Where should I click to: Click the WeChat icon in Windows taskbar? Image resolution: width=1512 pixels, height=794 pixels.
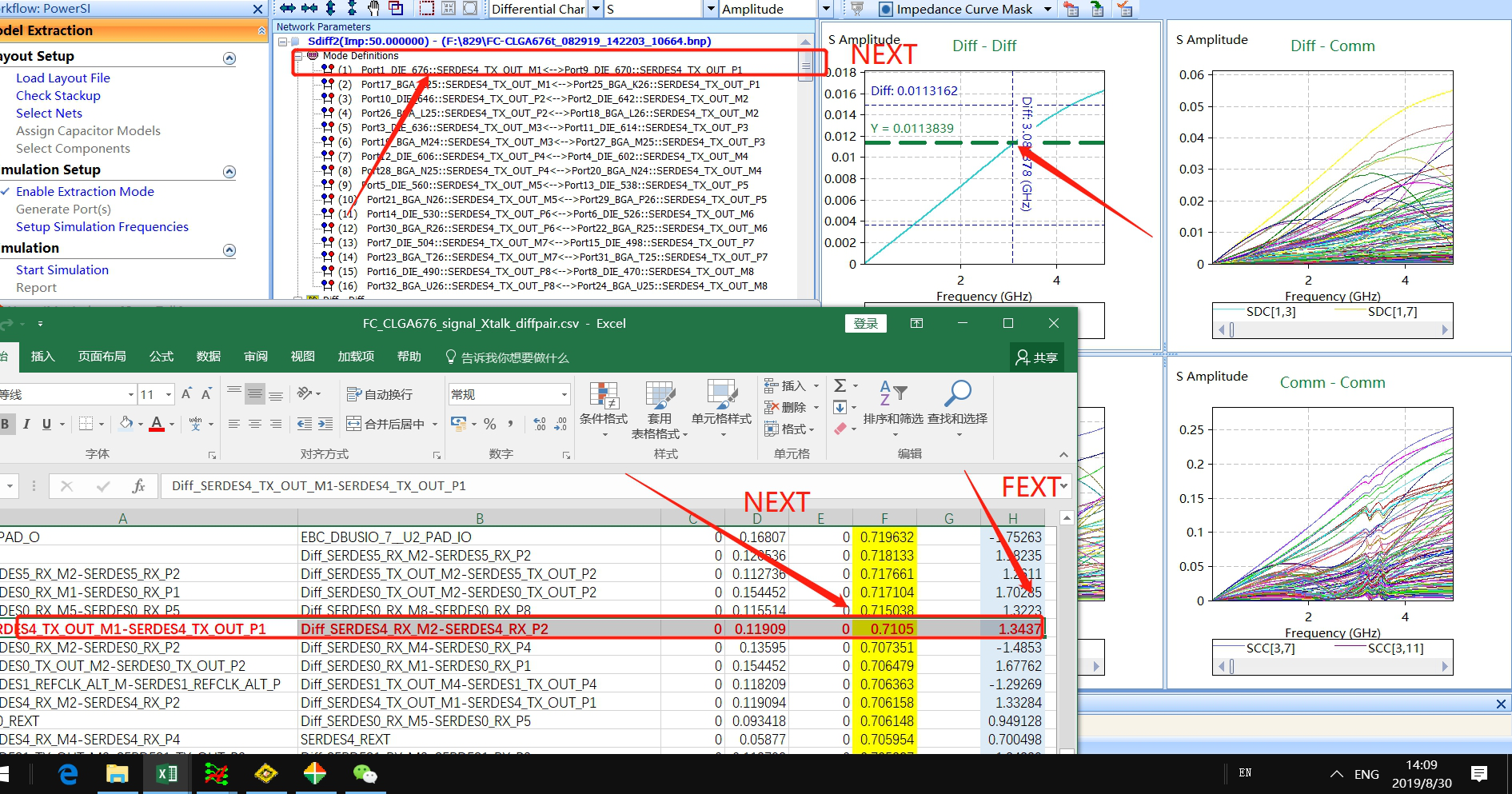pyautogui.click(x=365, y=774)
